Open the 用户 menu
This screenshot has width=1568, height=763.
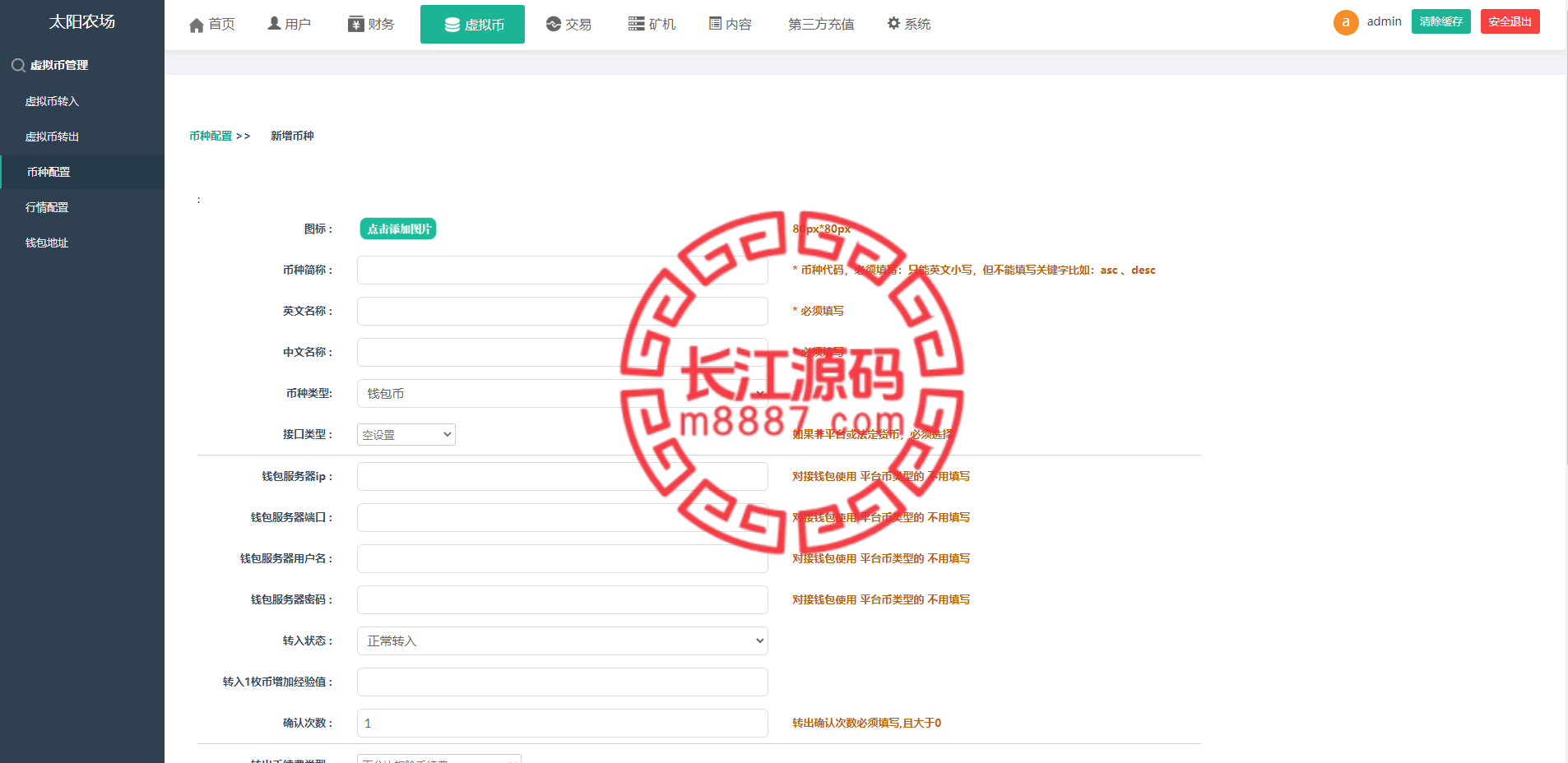click(290, 25)
